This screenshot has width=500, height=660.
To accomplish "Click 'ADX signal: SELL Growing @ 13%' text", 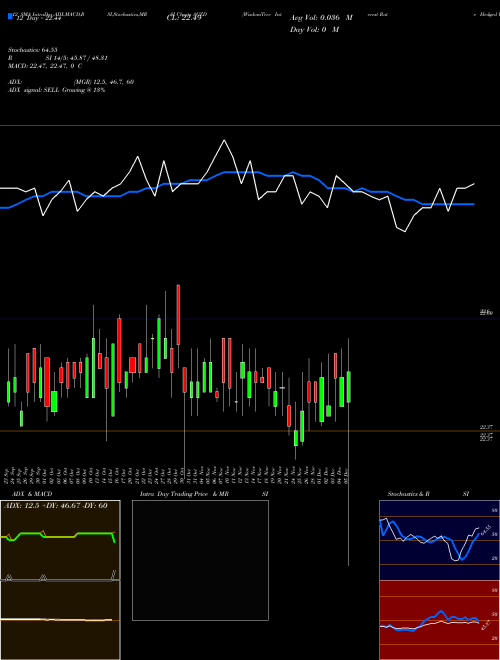I will pos(56,90).
